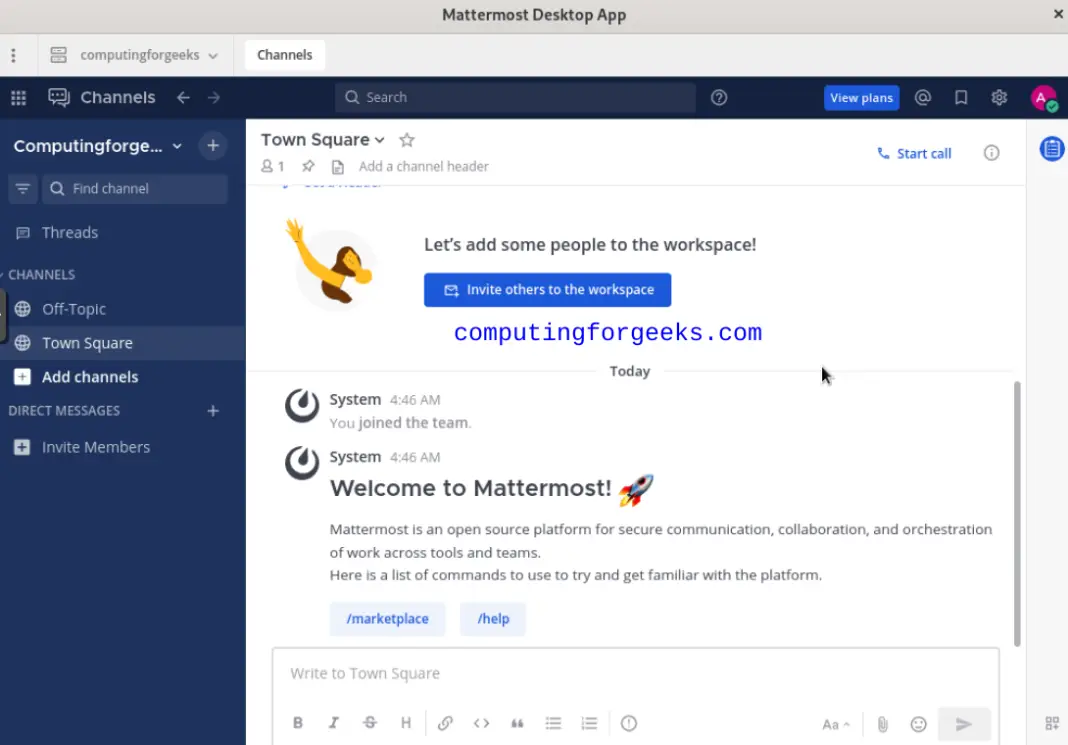Click in the Write to Town Square field
The width and height of the screenshot is (1068, 745).
tap(636, 673)
